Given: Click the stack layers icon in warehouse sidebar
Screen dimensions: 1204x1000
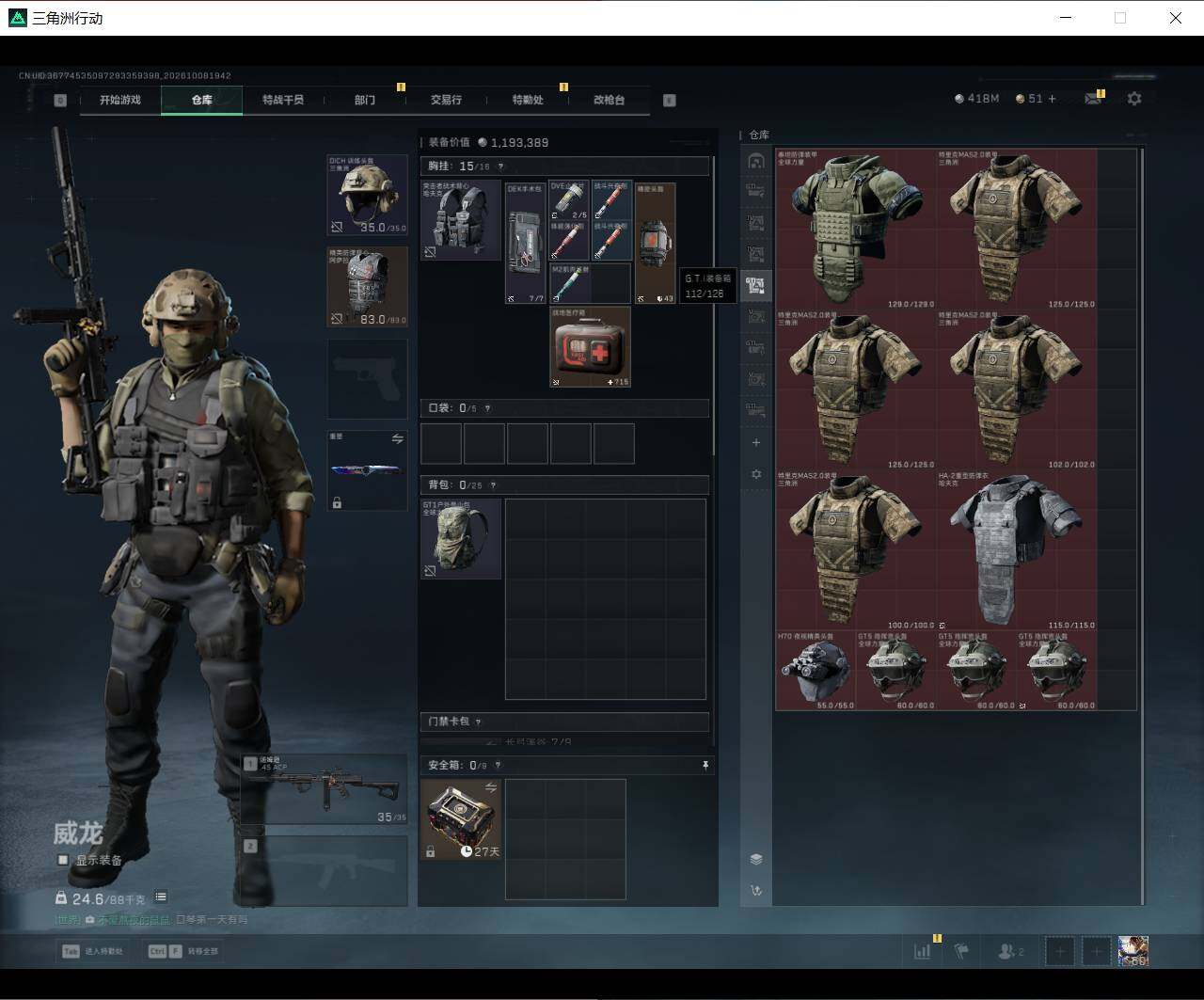Looking at the screenshot, I should (x=756, y=859).
